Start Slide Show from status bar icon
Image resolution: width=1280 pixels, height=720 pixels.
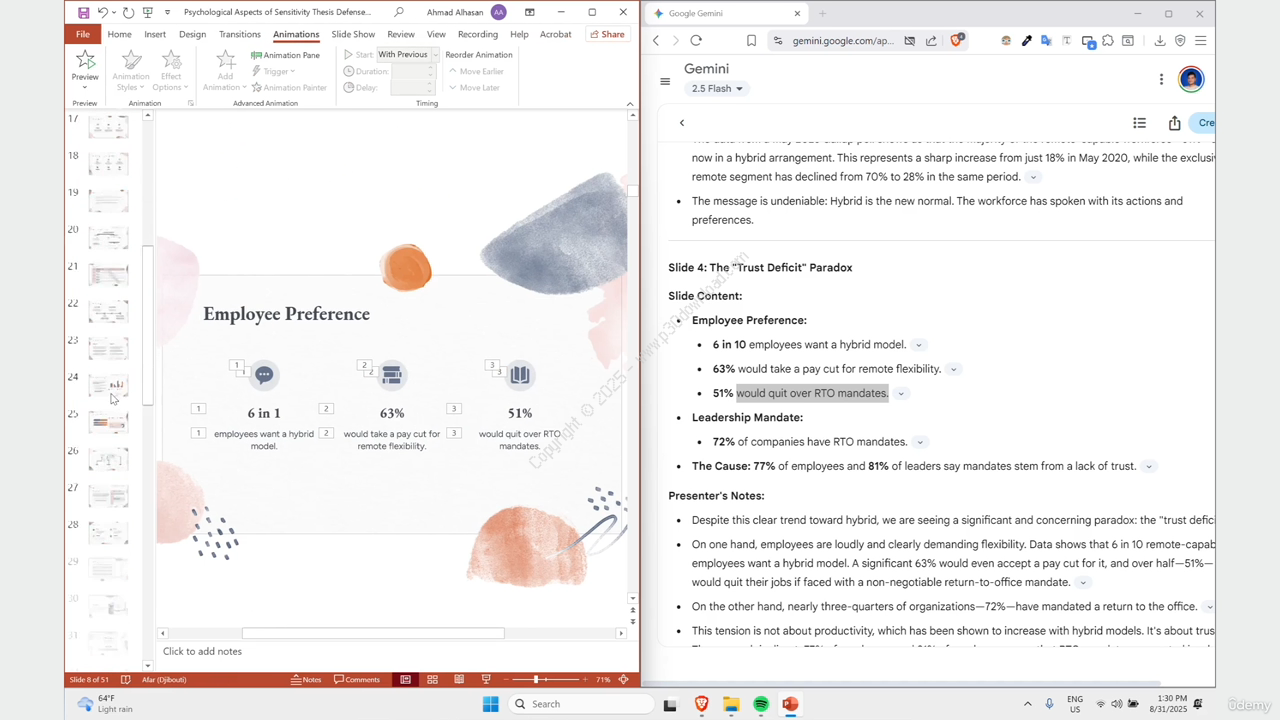[x=484, y=680]
